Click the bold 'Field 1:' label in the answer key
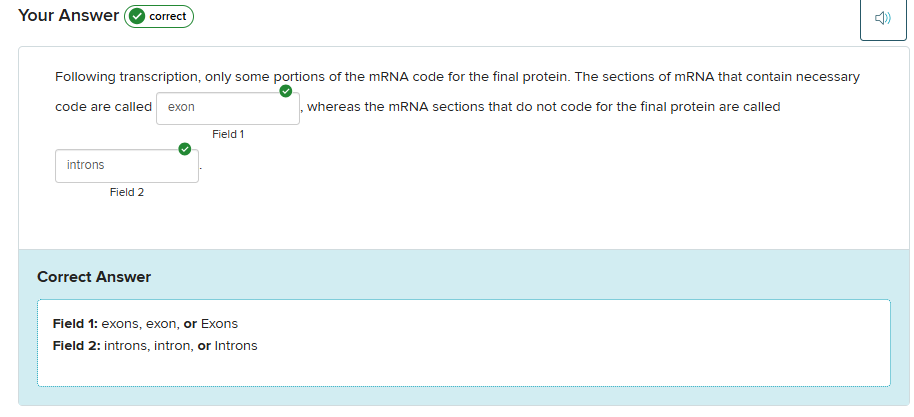 (x=75, y=324)
